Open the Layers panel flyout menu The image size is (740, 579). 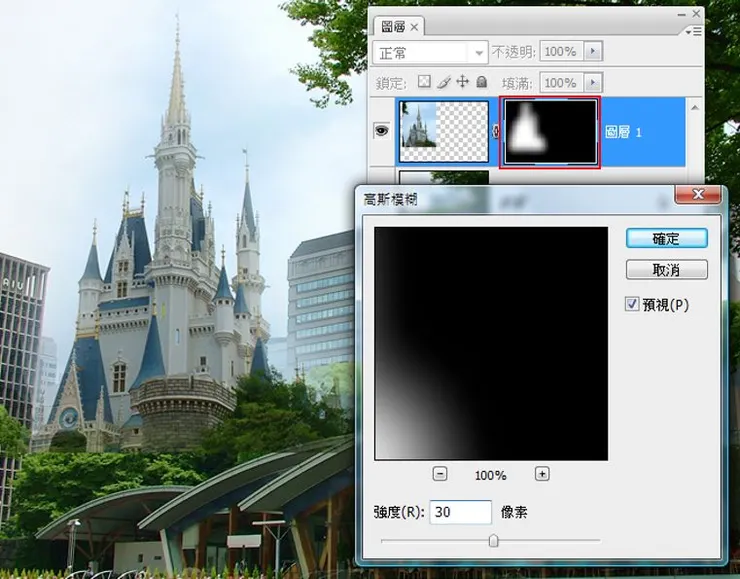[694, 30]
